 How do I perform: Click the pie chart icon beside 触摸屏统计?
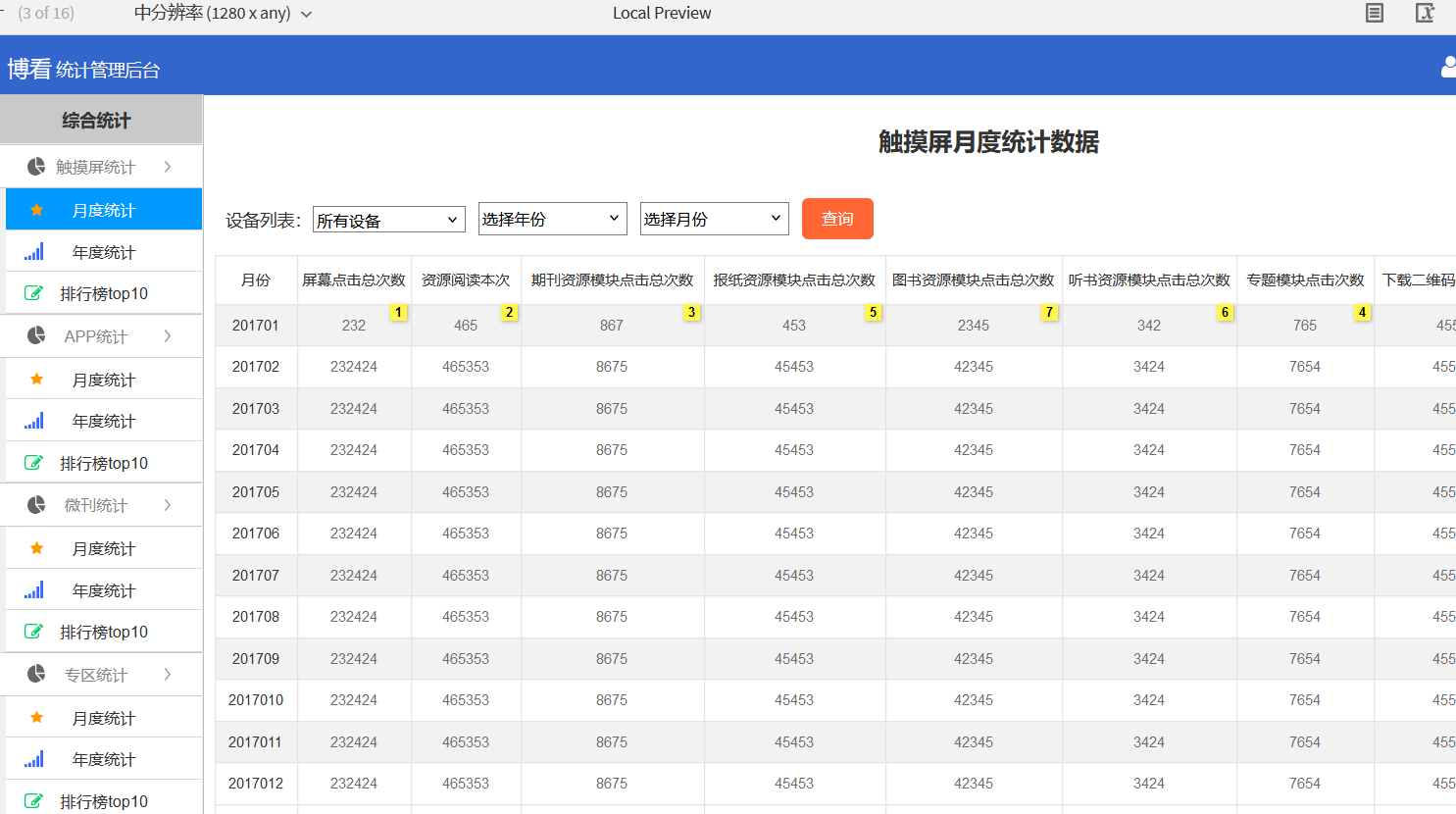pos(36,167)
